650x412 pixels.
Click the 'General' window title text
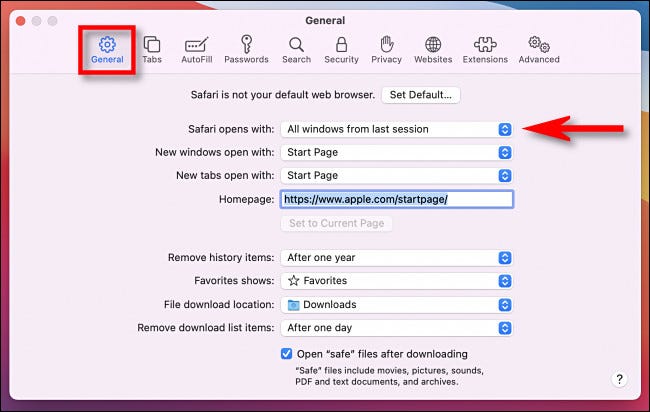[x=325, y=21]
